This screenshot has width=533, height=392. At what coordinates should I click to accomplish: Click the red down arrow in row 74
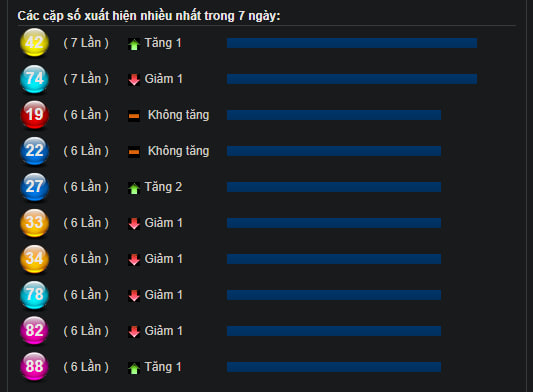point(134,80)
